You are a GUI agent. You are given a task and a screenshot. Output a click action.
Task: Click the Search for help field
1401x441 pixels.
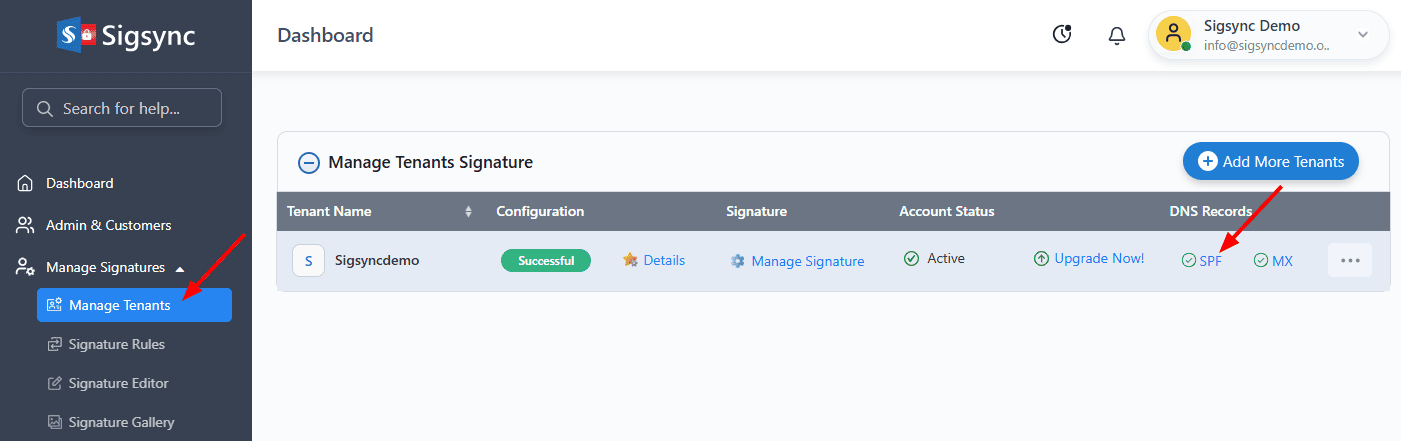pyautogui.click(x=122, y=109)
